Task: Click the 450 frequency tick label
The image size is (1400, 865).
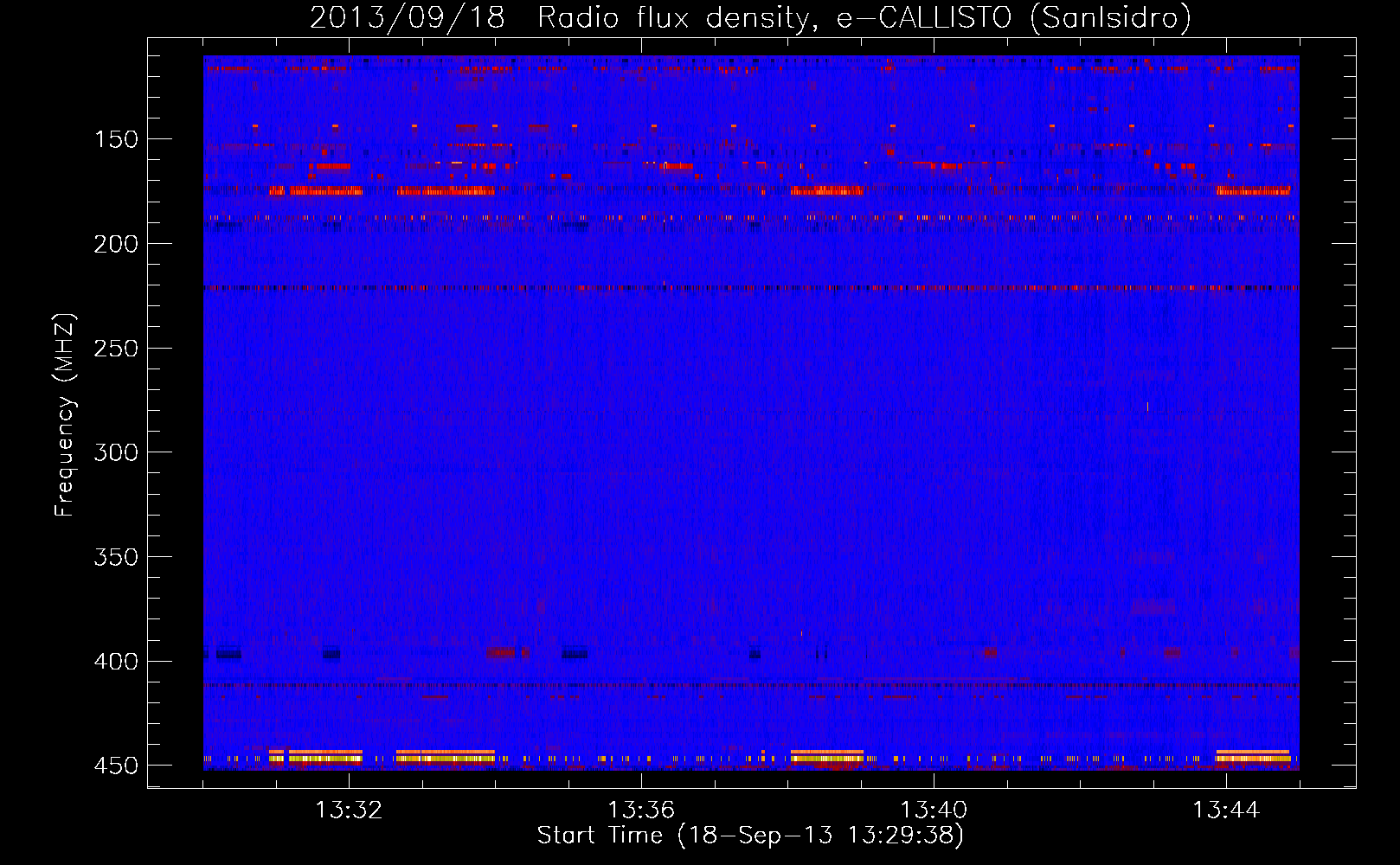Action: pos(116,766)
